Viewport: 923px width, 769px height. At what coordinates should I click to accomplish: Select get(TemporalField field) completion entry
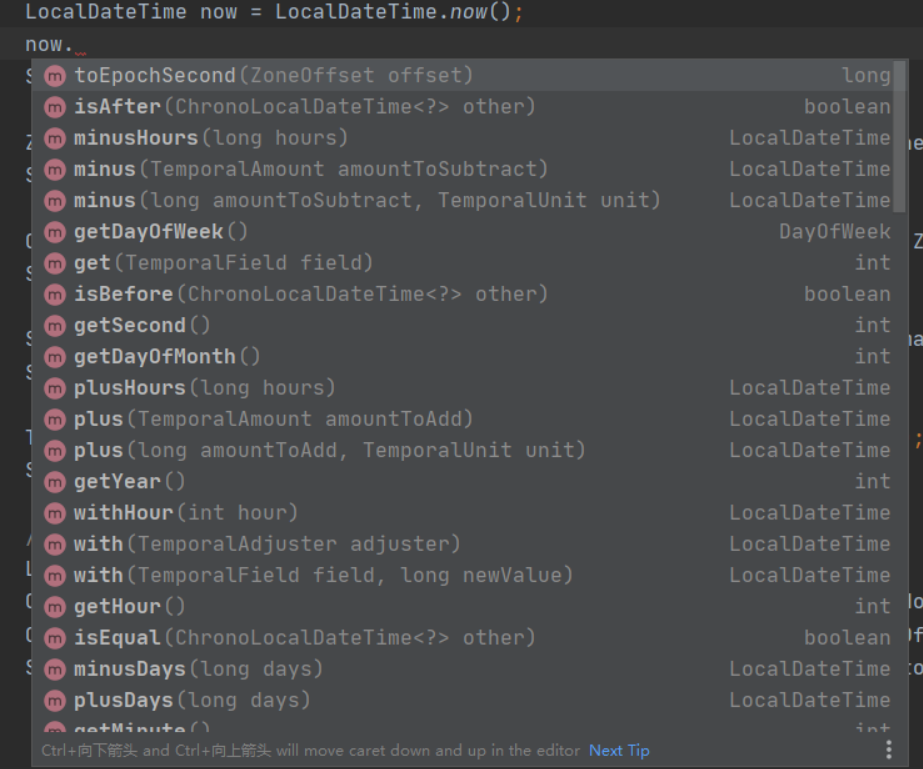[x=222, y=263]
